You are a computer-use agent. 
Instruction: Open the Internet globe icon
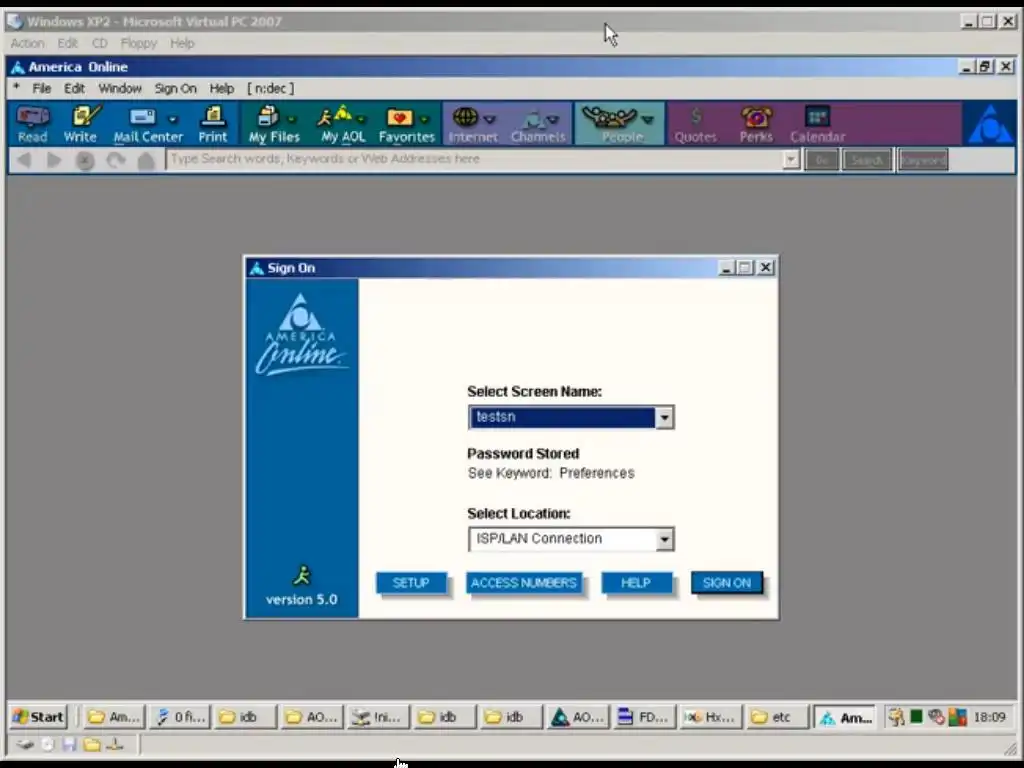466,118
